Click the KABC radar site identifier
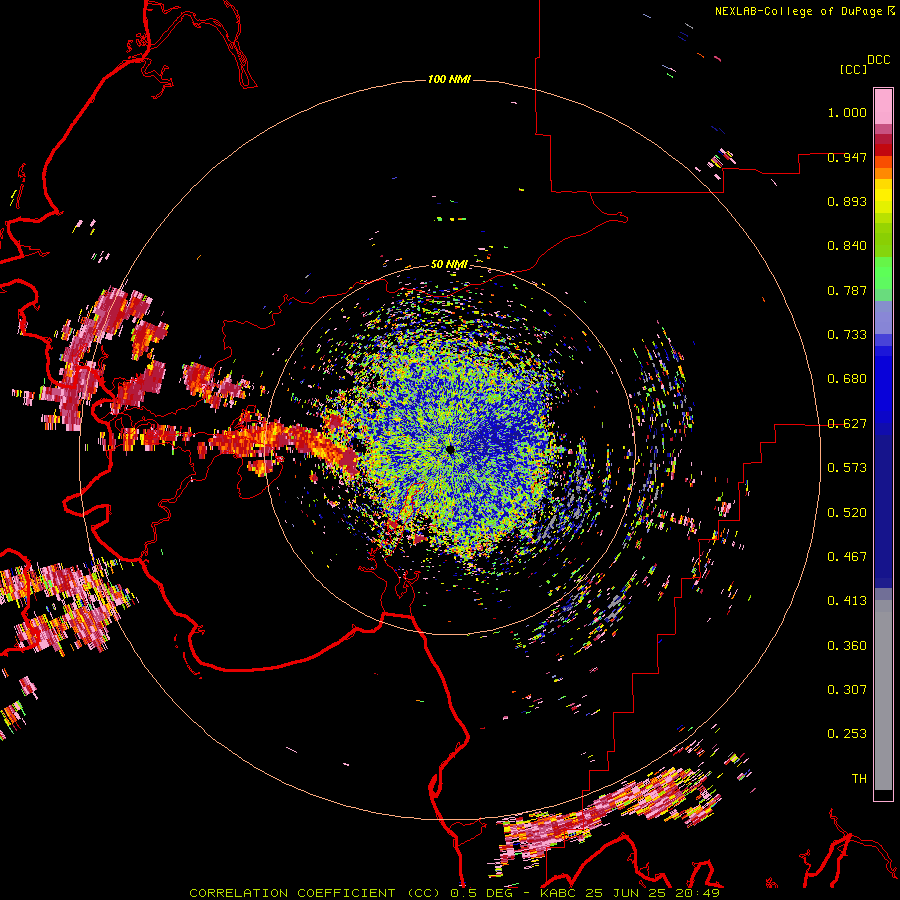 click(560, 893)
